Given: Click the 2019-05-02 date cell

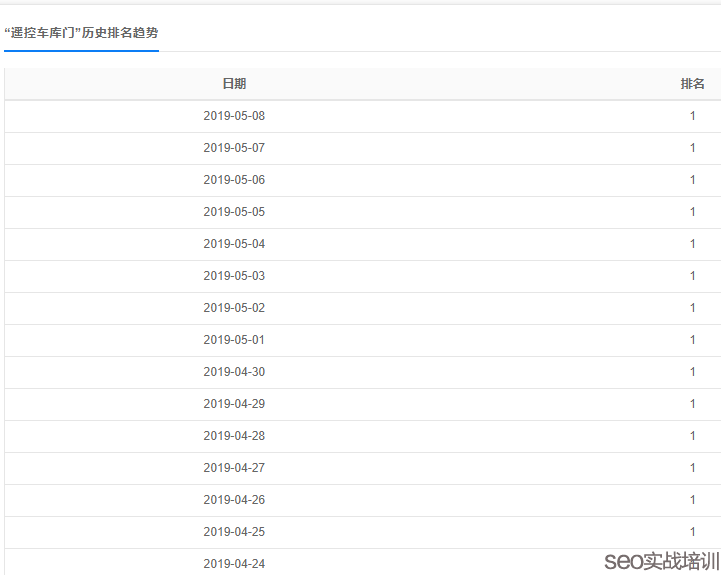Looking at the screenshot, I should [234, 308].
